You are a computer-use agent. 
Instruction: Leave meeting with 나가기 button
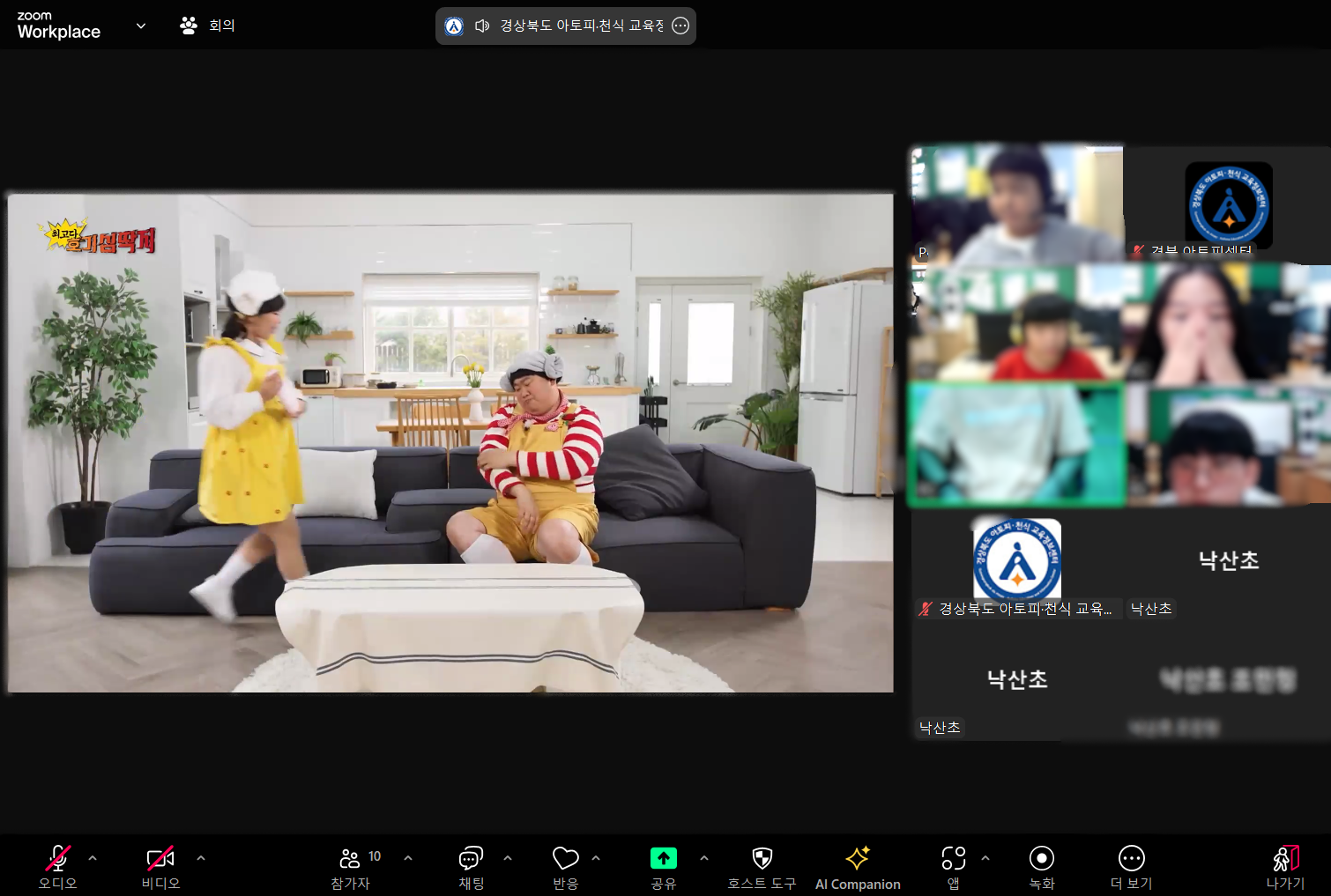point(1286,867)
